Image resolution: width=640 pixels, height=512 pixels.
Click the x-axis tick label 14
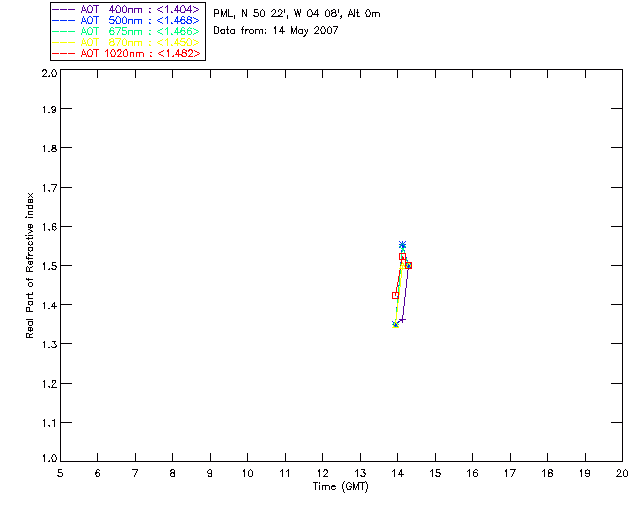[398, 473]
